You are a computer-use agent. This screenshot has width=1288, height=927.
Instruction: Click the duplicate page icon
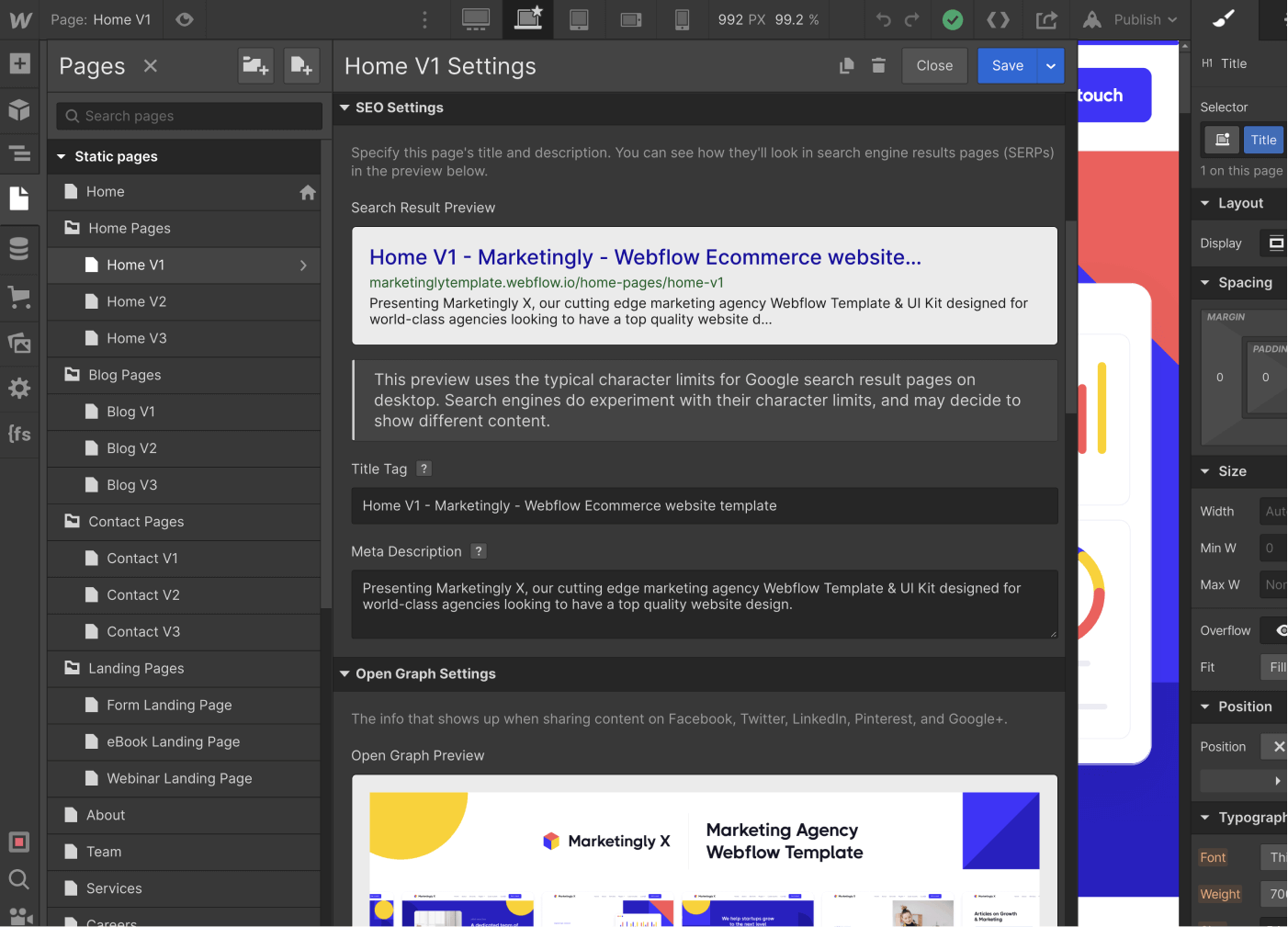coord(847,65)
